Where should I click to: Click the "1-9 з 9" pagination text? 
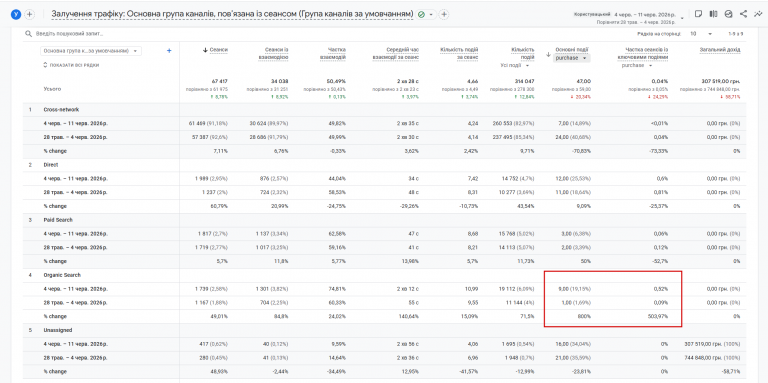tap(737, 34)
